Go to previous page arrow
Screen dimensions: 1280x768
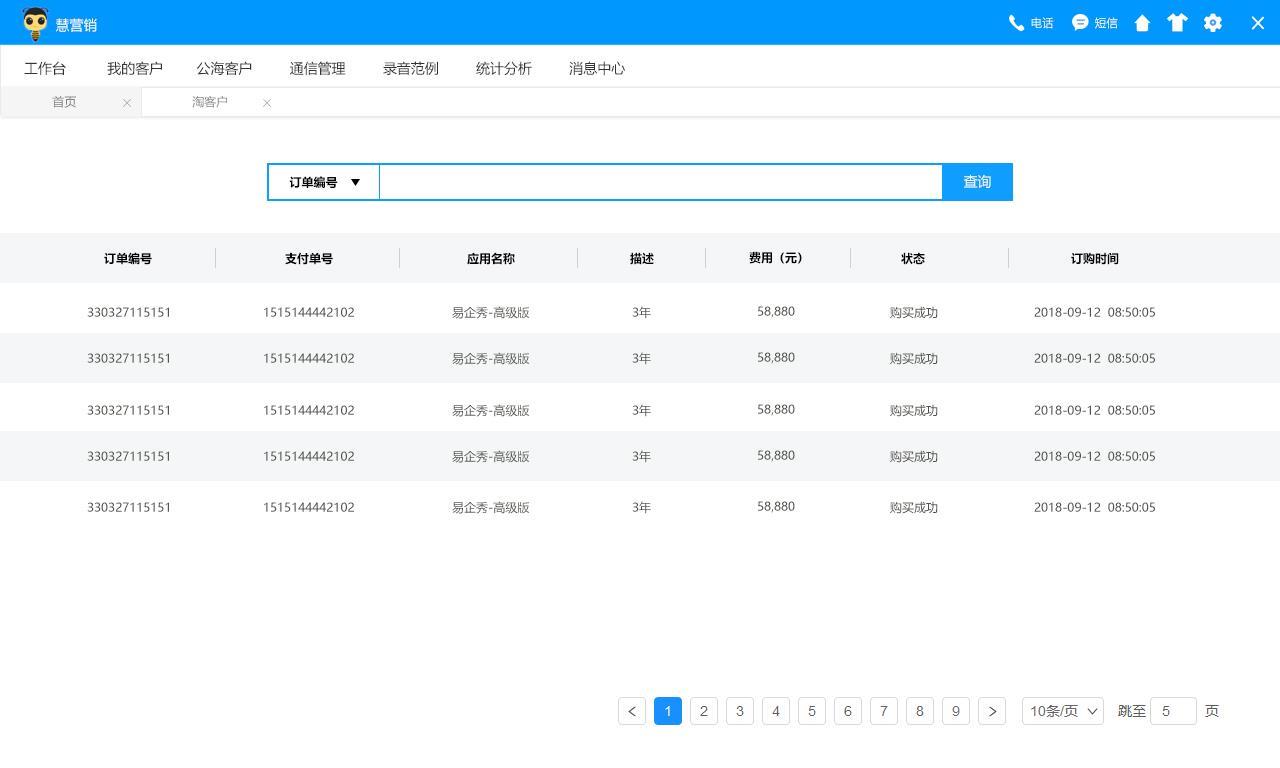point(632,711)
